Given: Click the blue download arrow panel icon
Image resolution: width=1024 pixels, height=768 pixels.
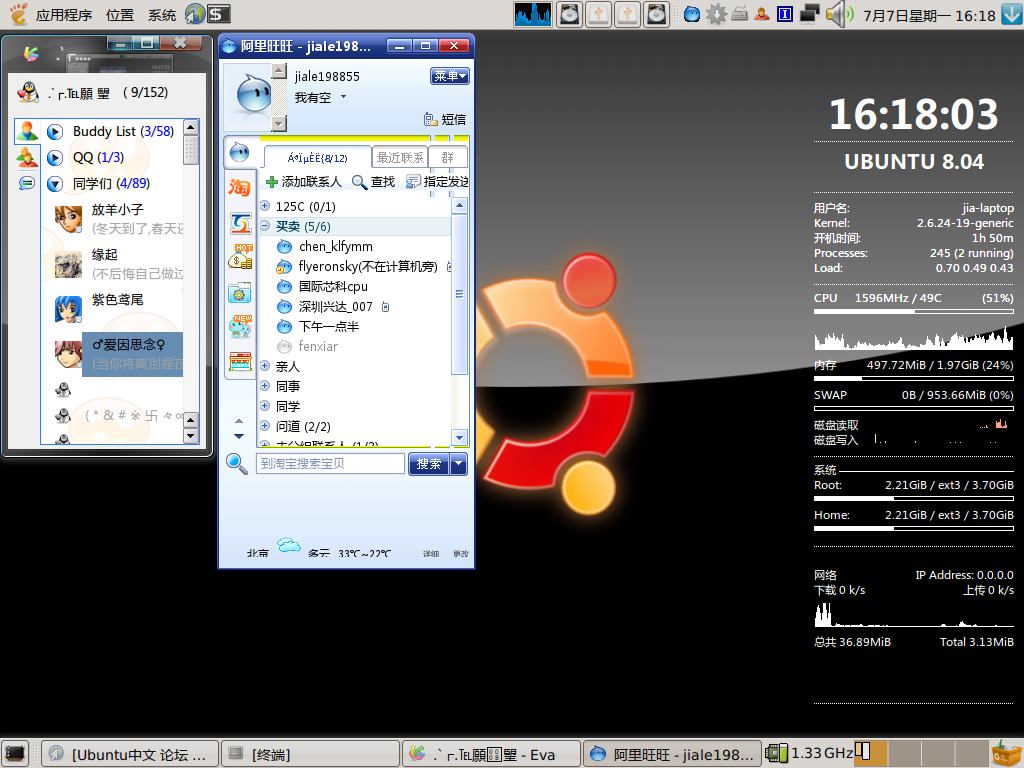Looking at the screenshot, I should [1012, 14].
